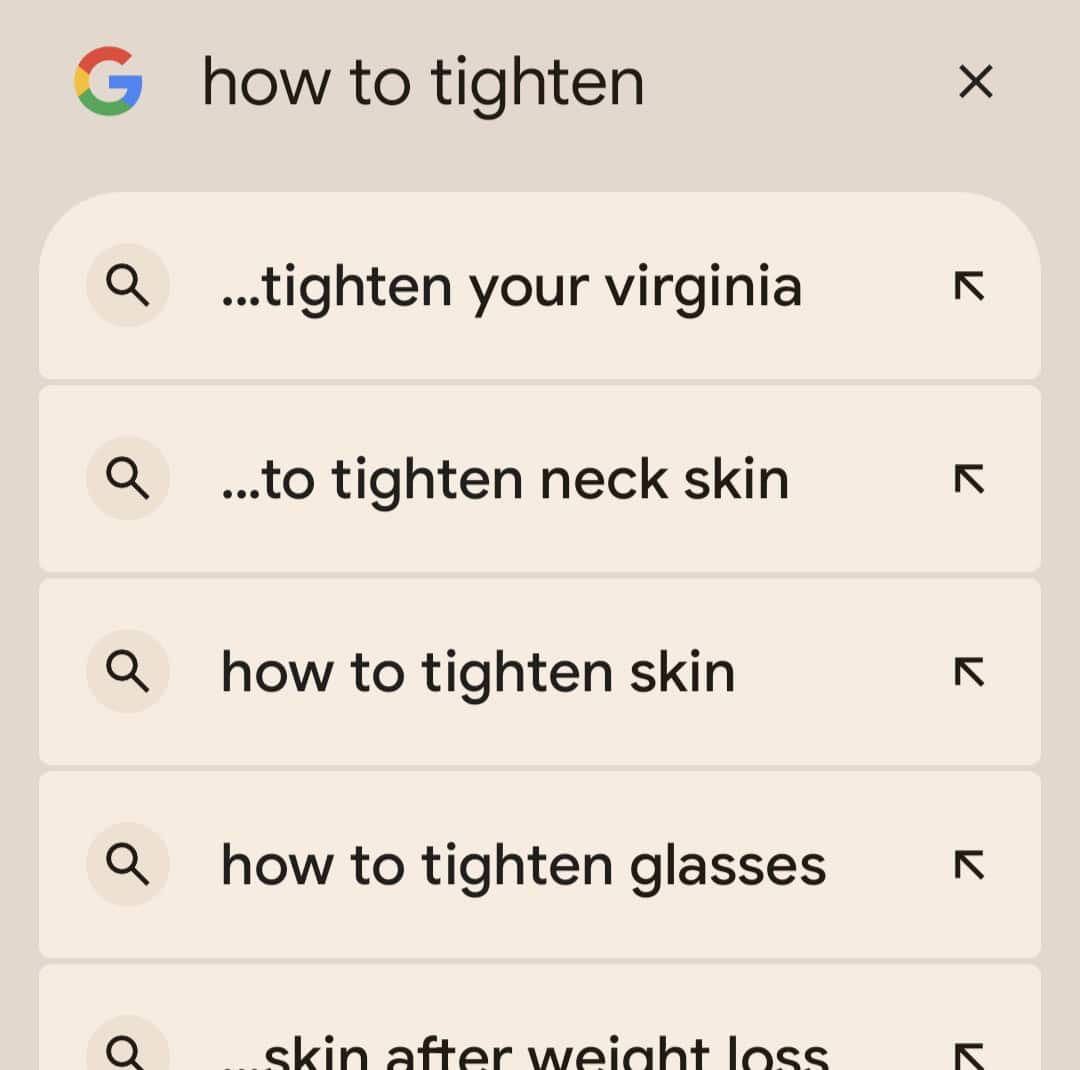Fill query with 'how to tighten glasses' arrow

[x=969, y=866]
